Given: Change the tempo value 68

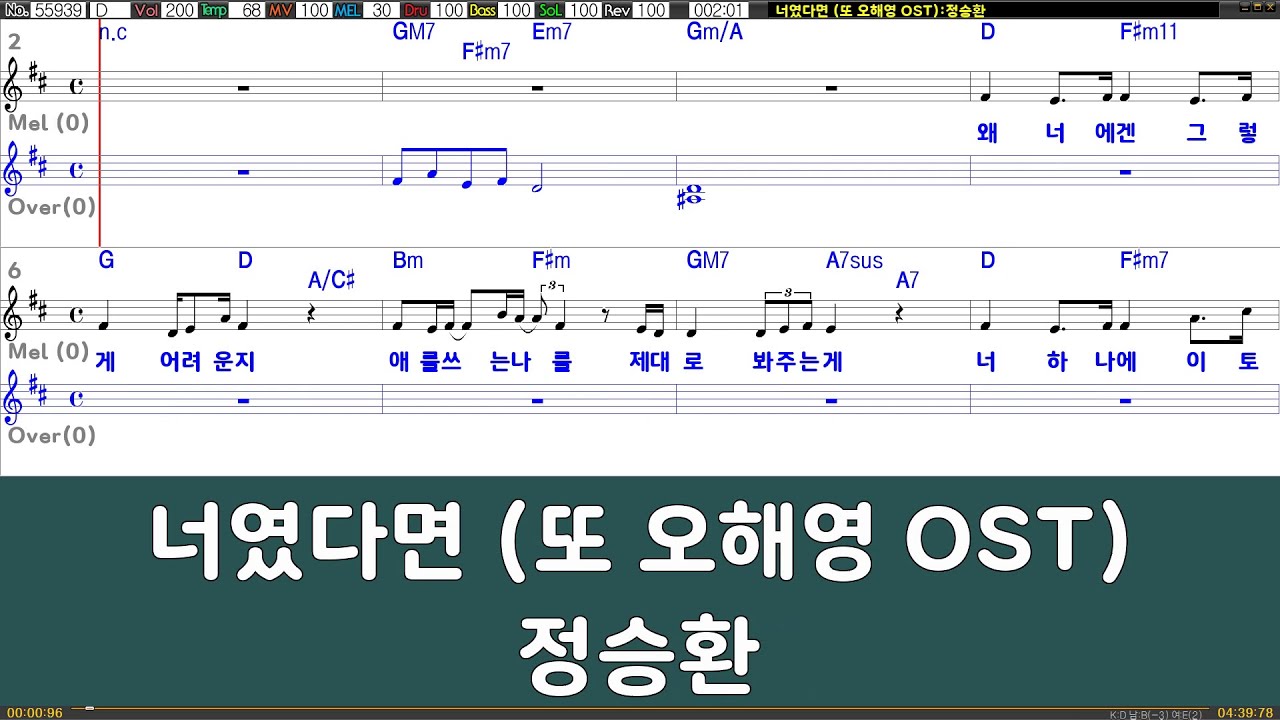Looking at the screenshot, I should click(247, 10).
